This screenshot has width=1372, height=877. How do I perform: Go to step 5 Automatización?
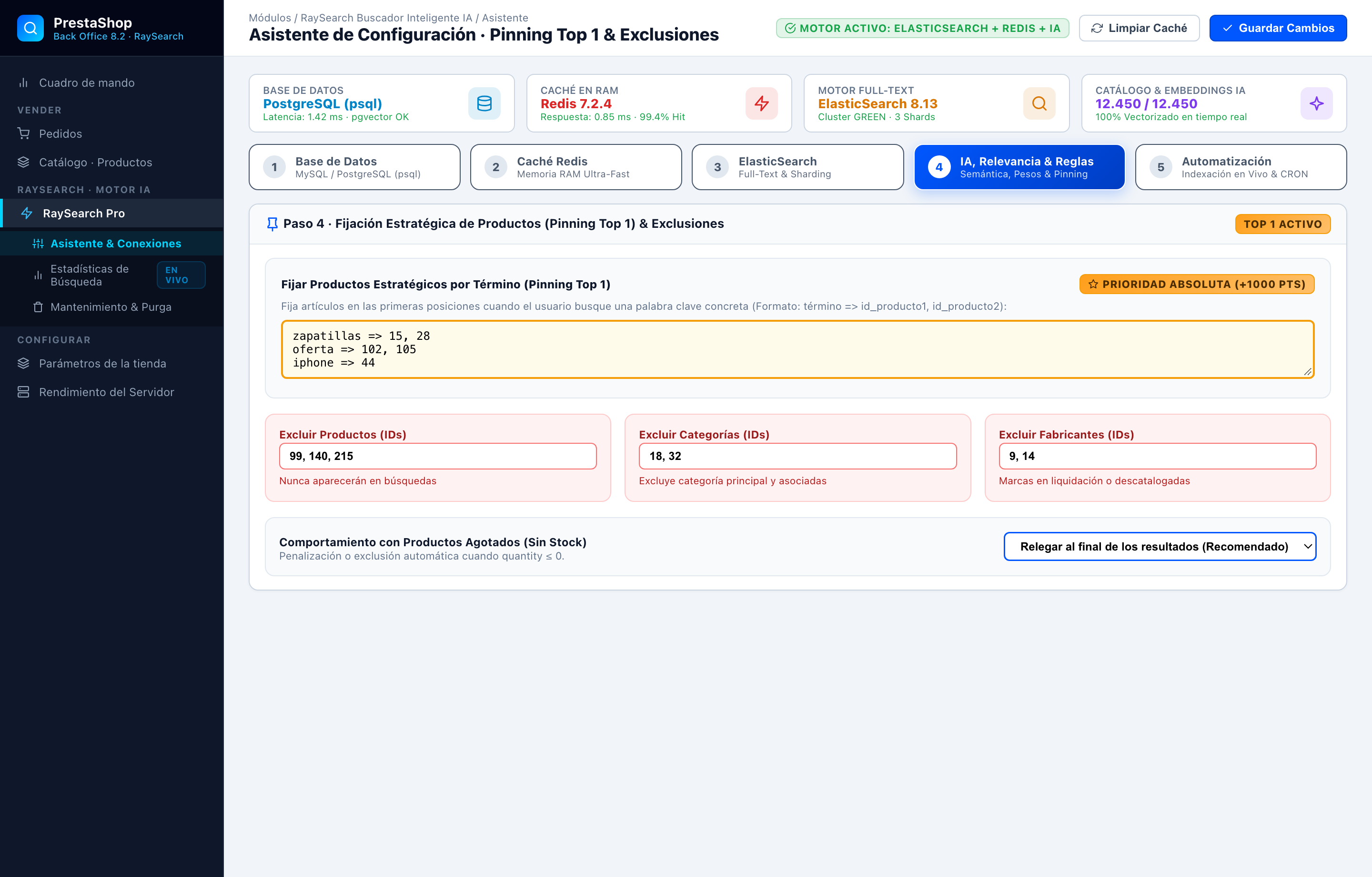pyautogui.click(x=1241, y=167)
